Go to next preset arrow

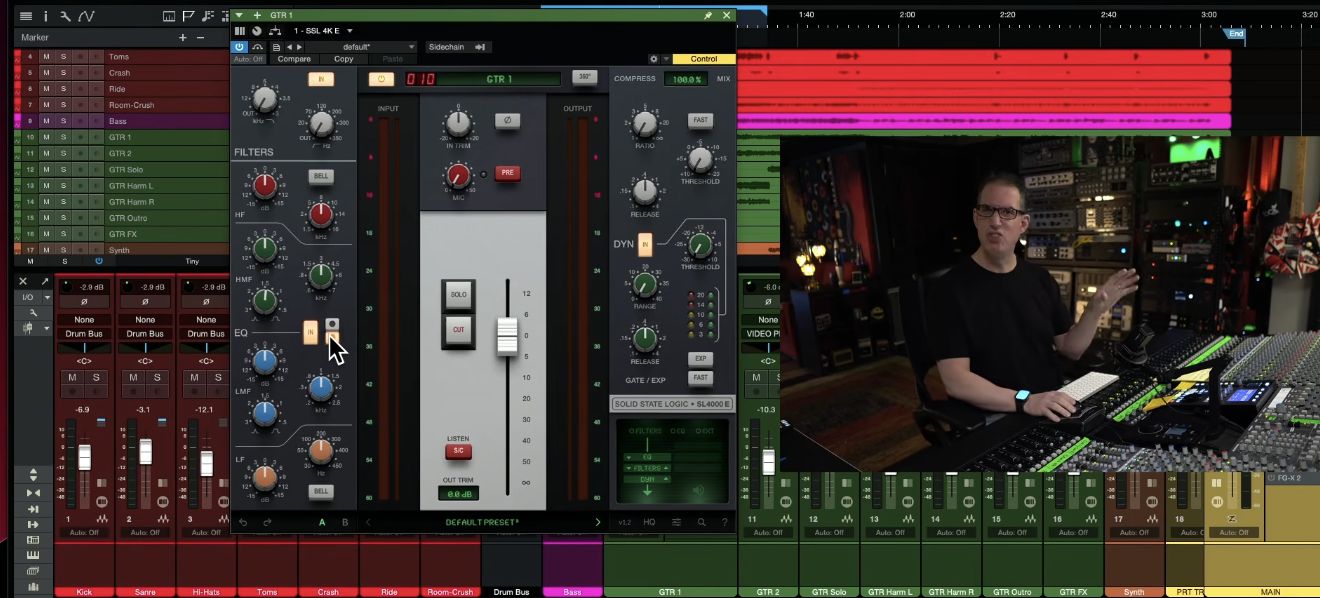[x=299, y=47]
